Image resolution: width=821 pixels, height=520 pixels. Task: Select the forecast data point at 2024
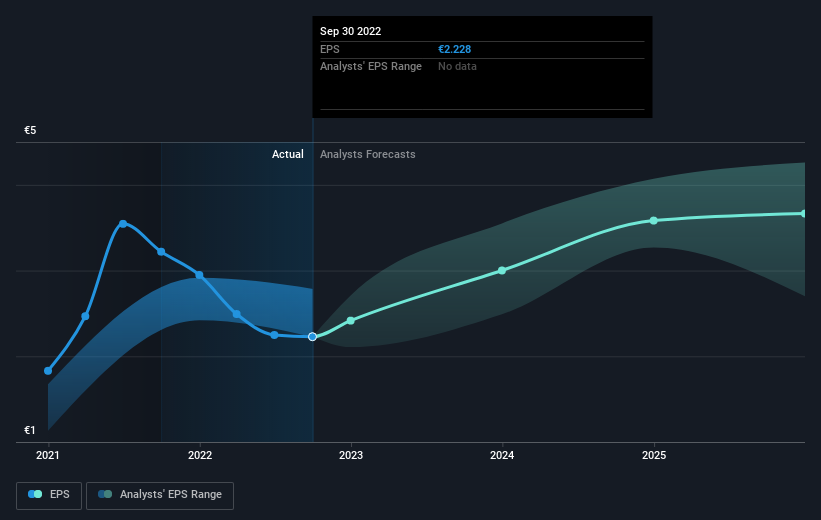click(x=502, y=271)
